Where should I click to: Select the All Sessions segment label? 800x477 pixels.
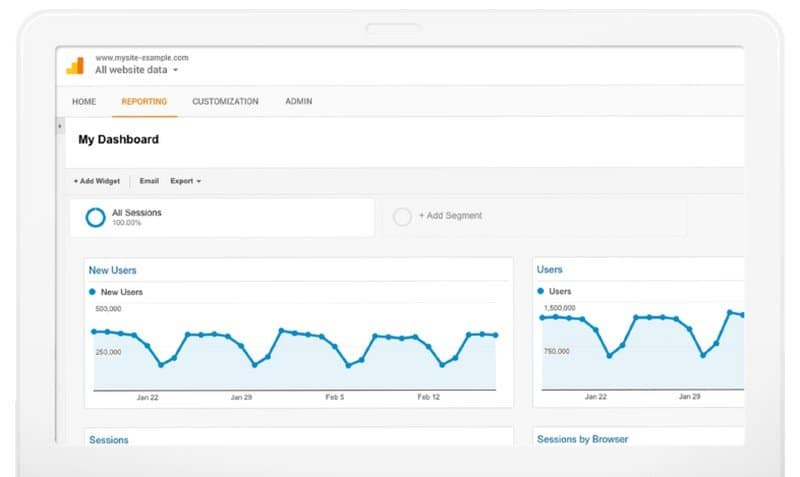tap(137, 213)
